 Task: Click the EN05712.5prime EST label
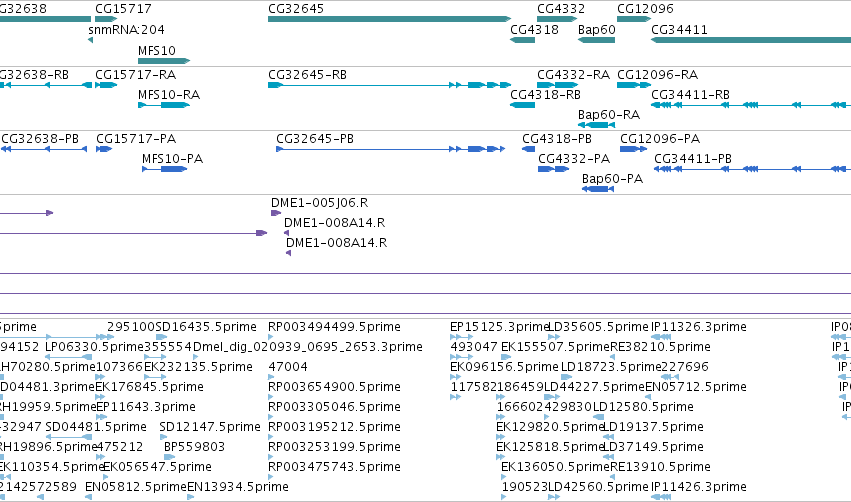696,387
